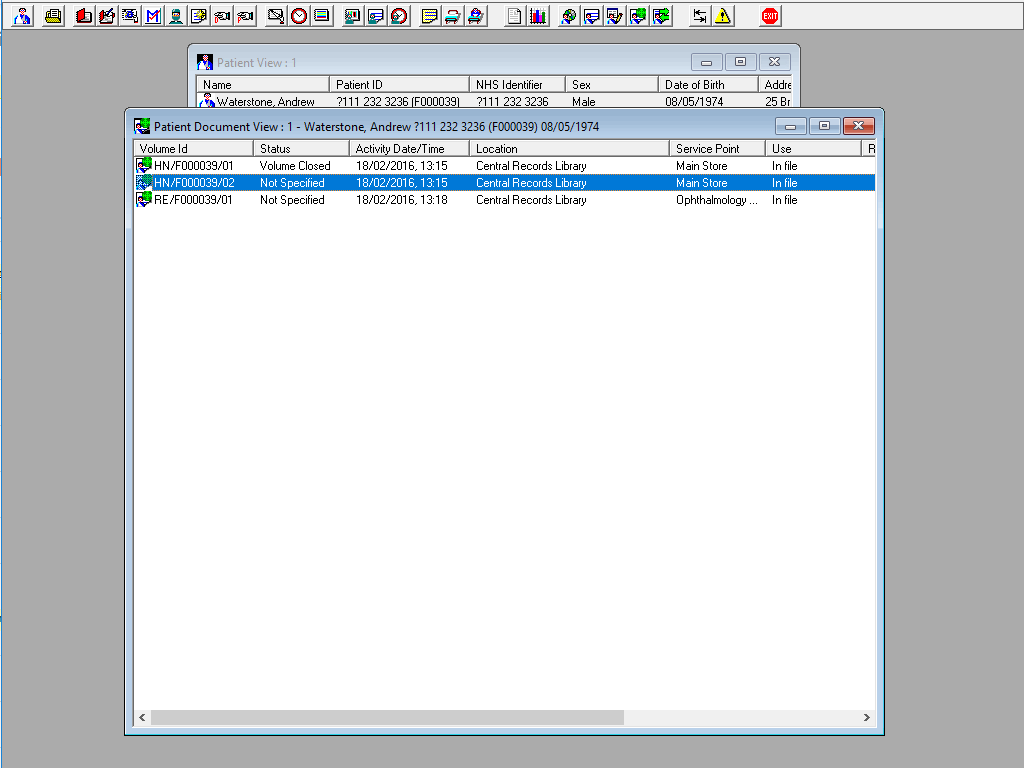Close the Patient Document View window
Viewport: 1024px width, 768px height.
859,126
